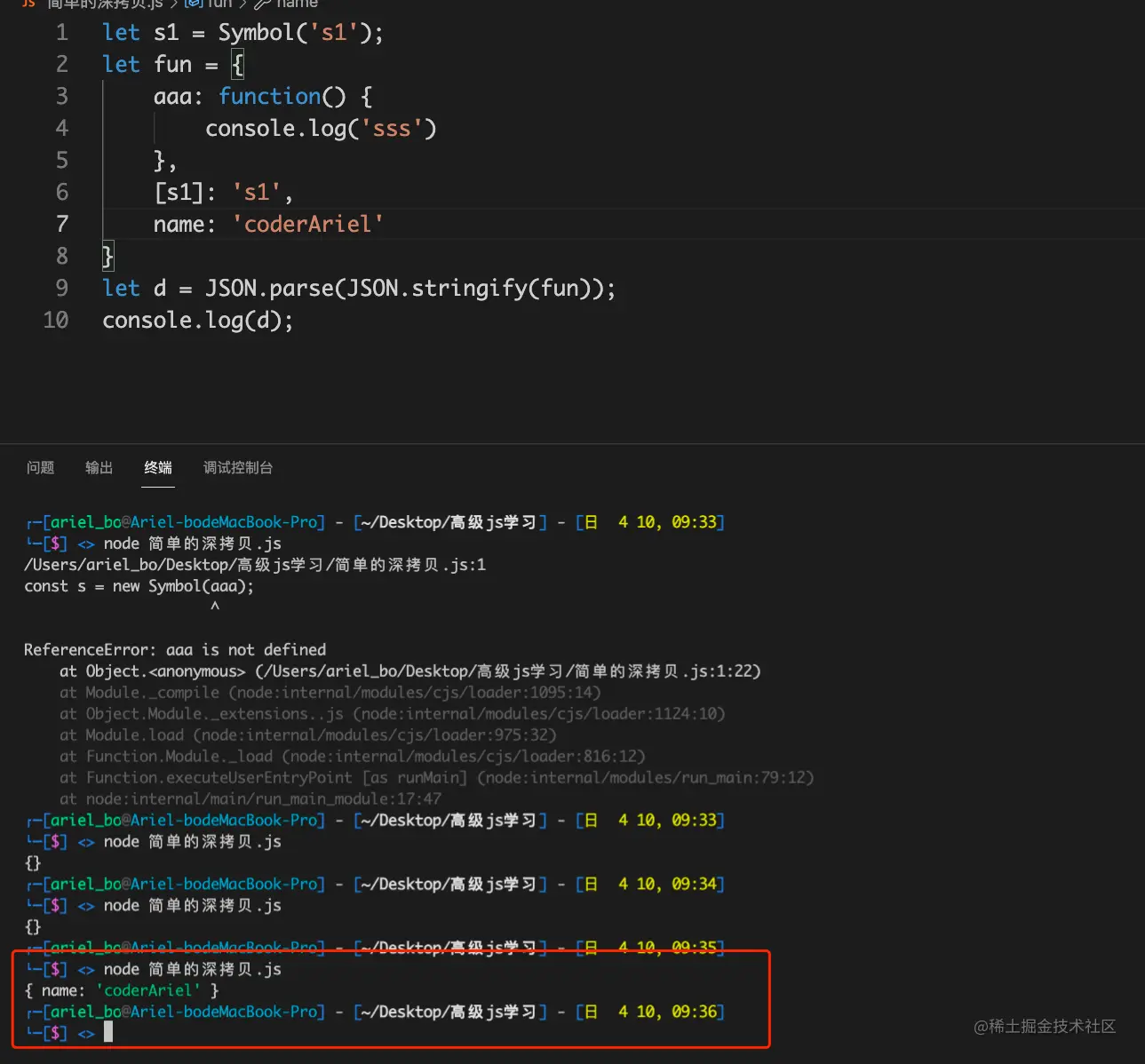The height and width of the screenshot is (1064, 1145).
Task: Click the Function.Module._load stack trace line
Action: [353, 757]
